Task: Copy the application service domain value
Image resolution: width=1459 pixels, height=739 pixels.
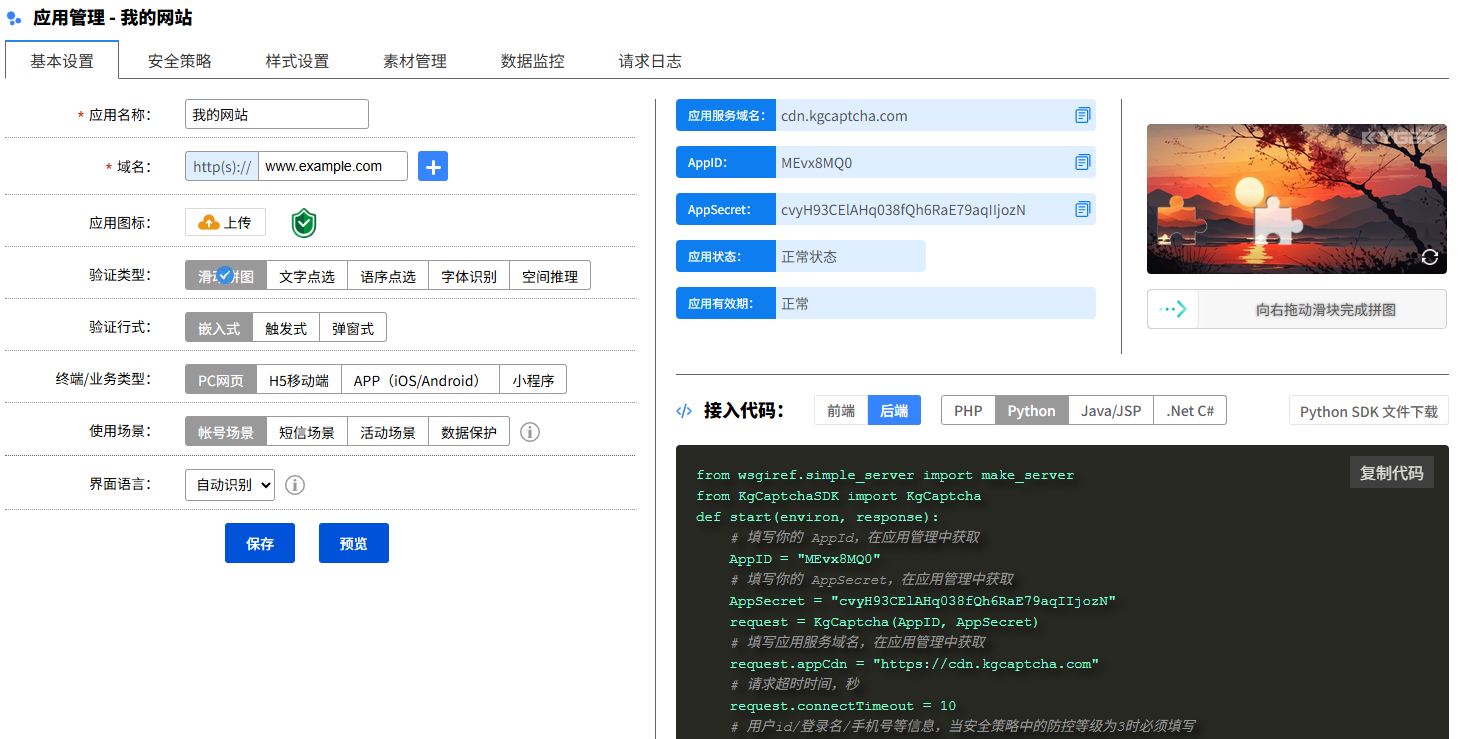Action: coord(1082,116)
